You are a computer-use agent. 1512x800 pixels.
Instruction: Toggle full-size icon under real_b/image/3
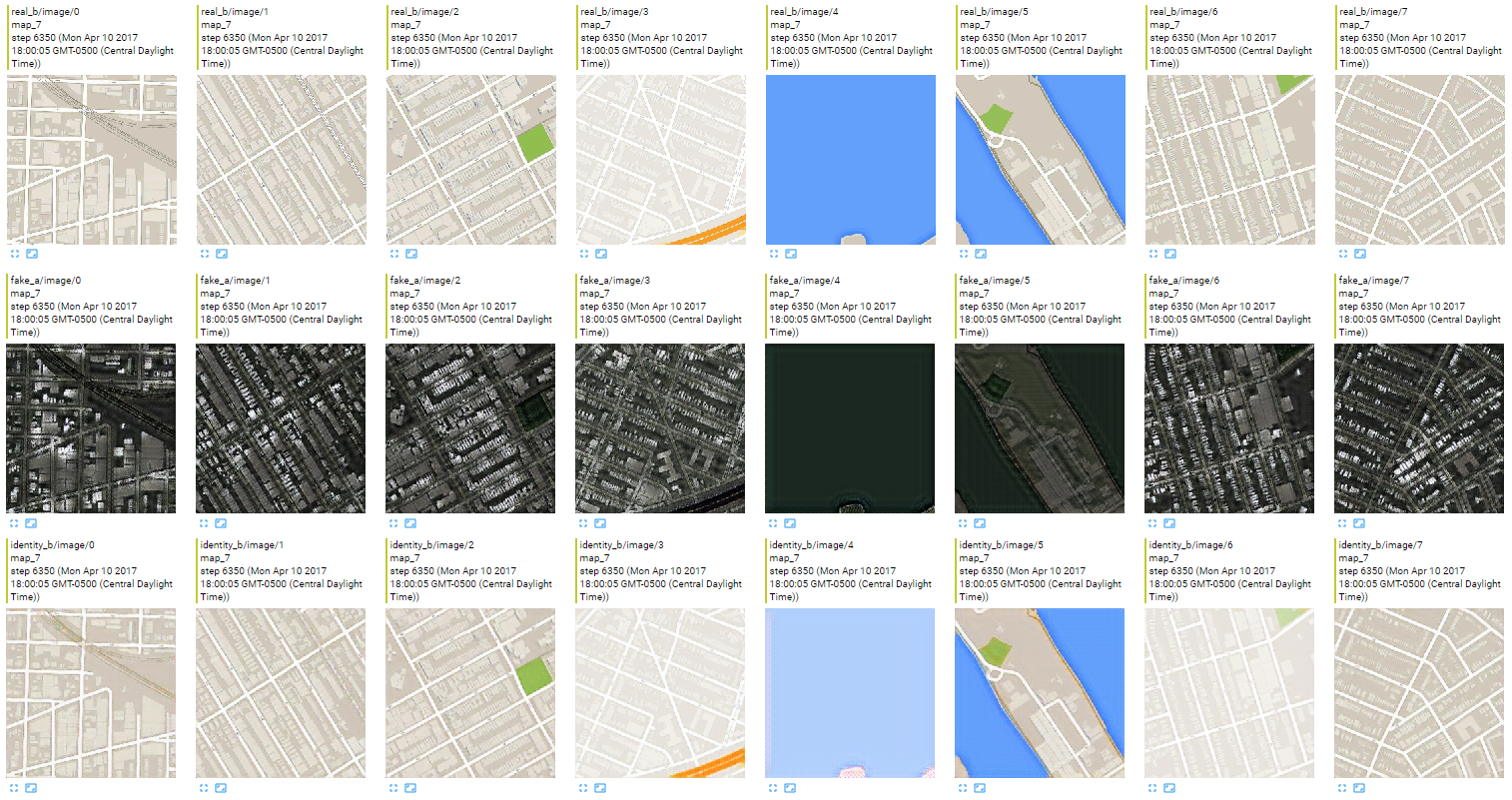tap(584, 254)
